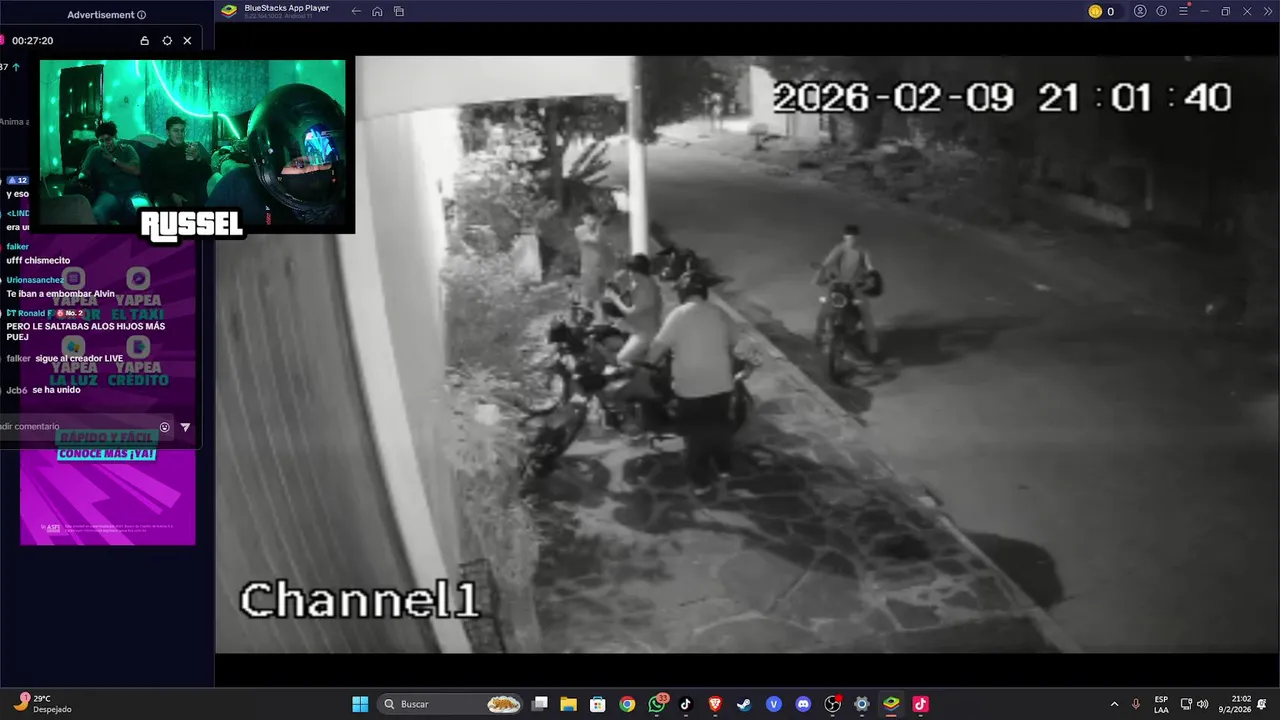Image resolution: width=1280 pixels, height=720 pixels.
Task: Open the volume control tray icon
Action: pos(1202,704)
